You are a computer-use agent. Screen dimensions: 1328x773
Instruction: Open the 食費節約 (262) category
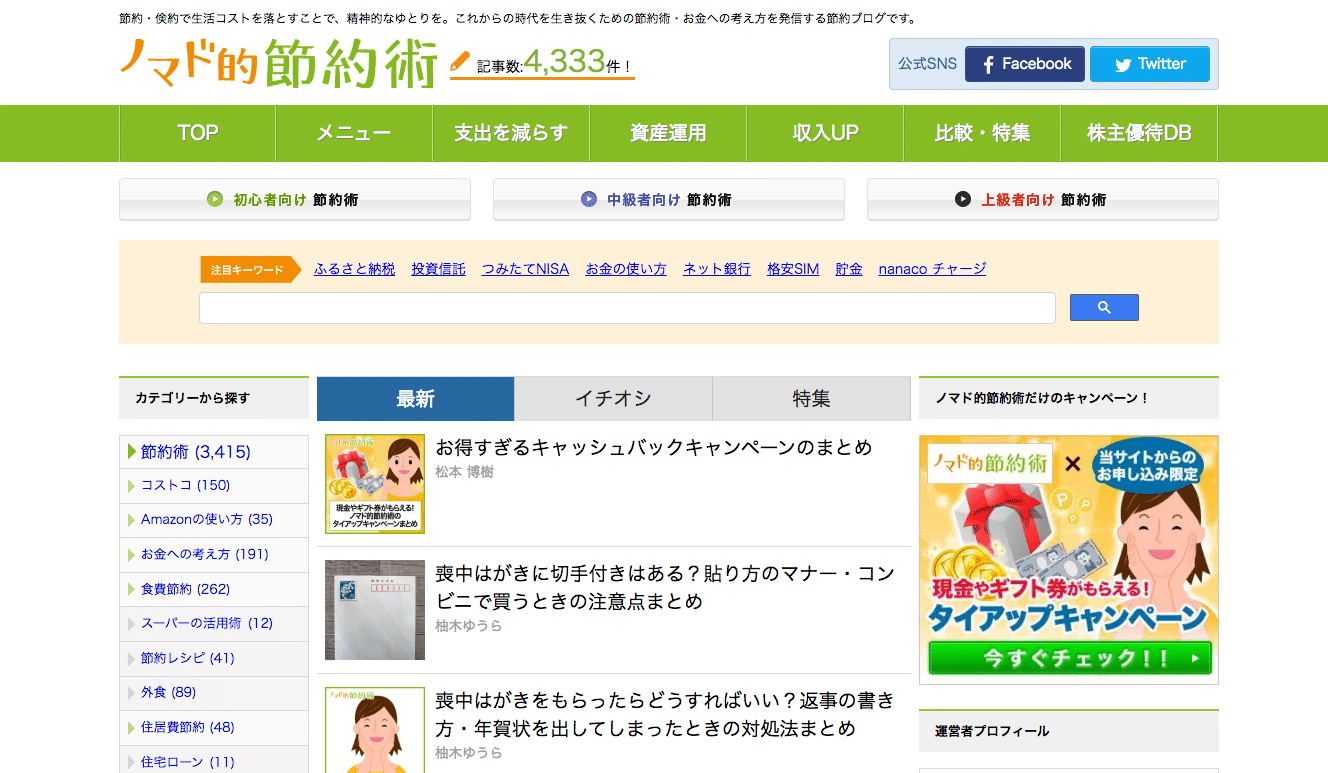214,590
